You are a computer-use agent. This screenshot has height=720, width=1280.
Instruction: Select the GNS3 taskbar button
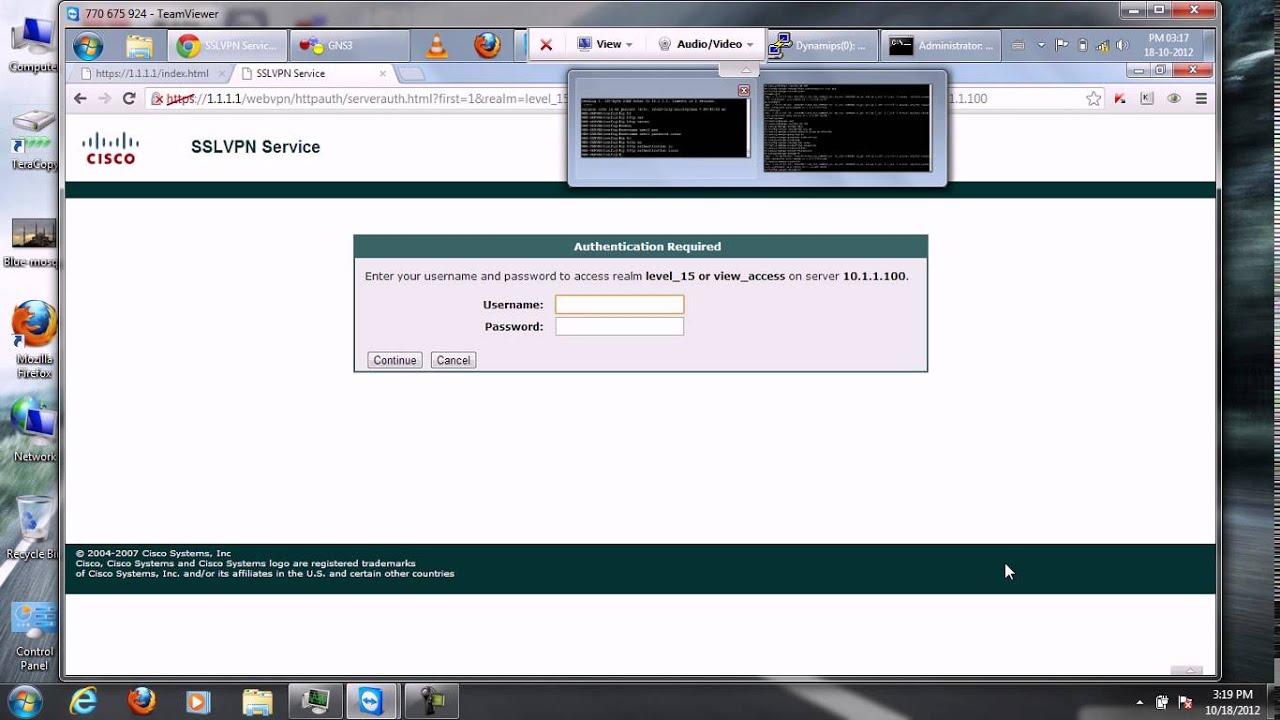coord(350,46)
